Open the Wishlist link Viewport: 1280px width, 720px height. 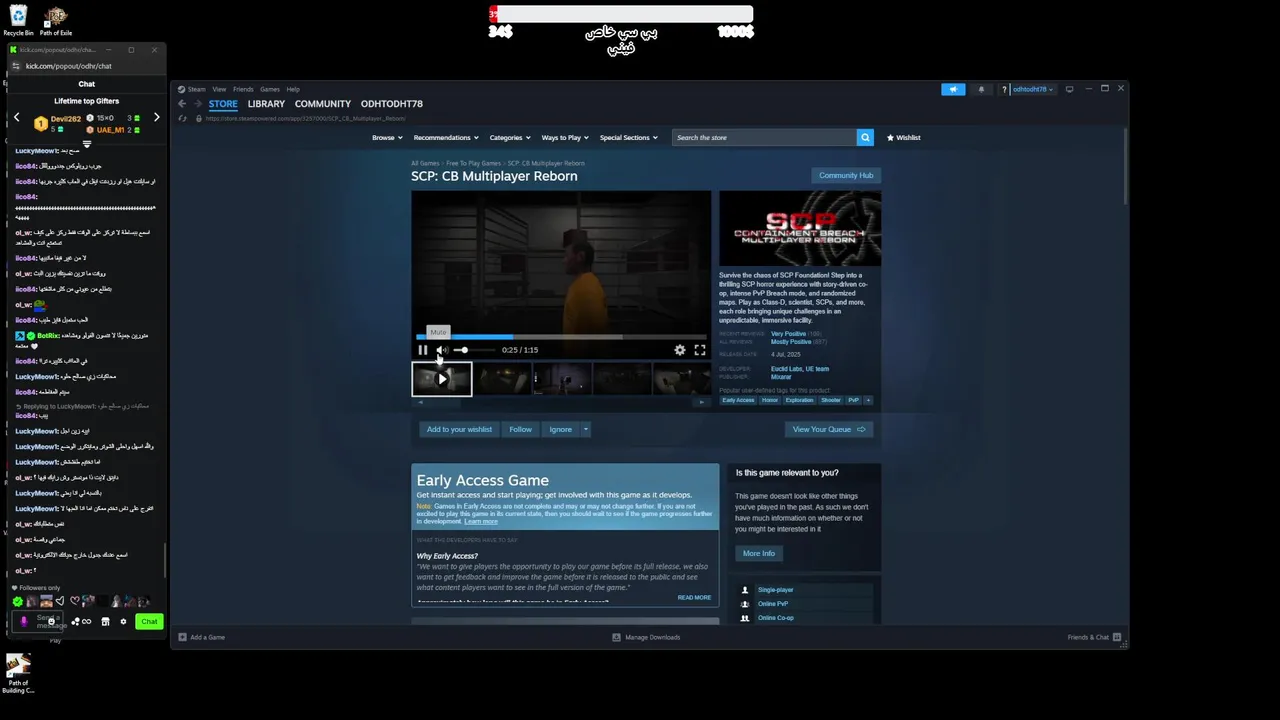point(904,137)
